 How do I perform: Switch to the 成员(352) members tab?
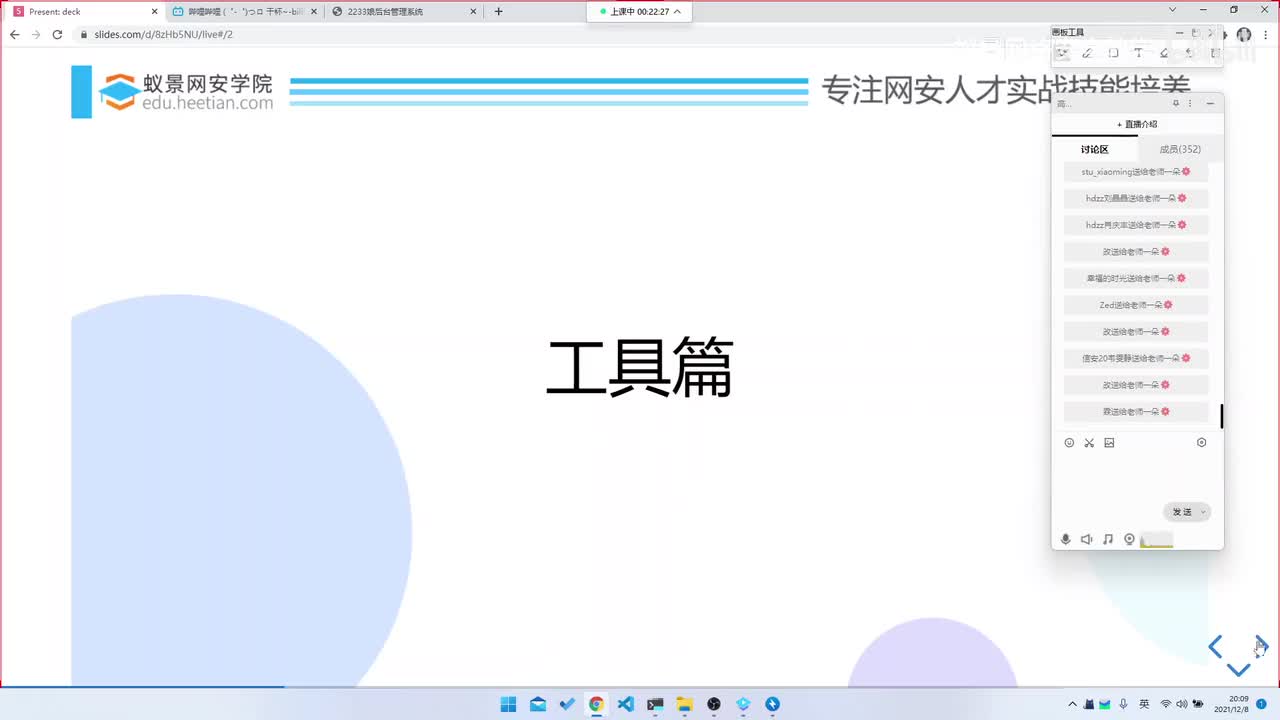coord(1180,149)
